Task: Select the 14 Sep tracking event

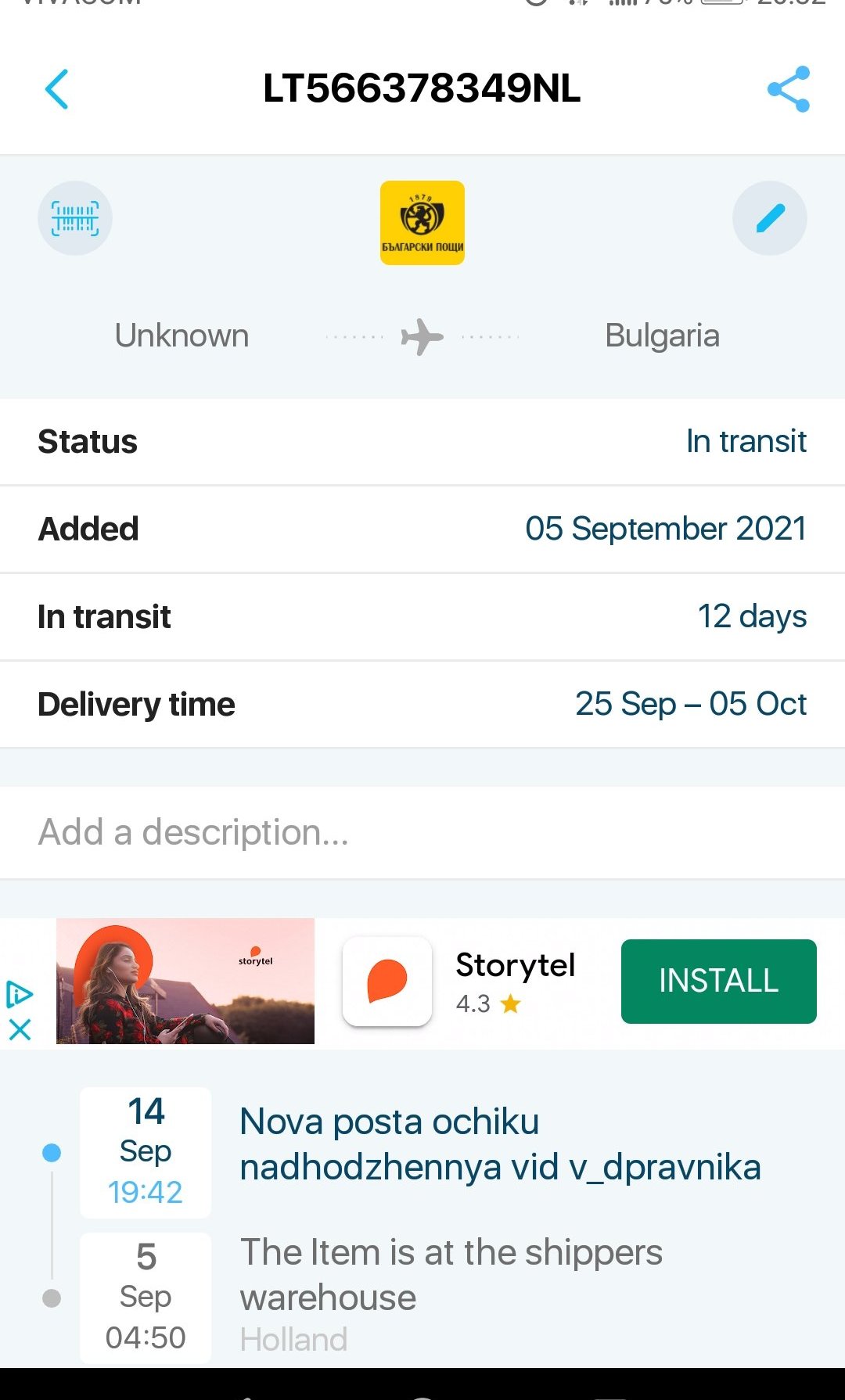Action: 499,1144
